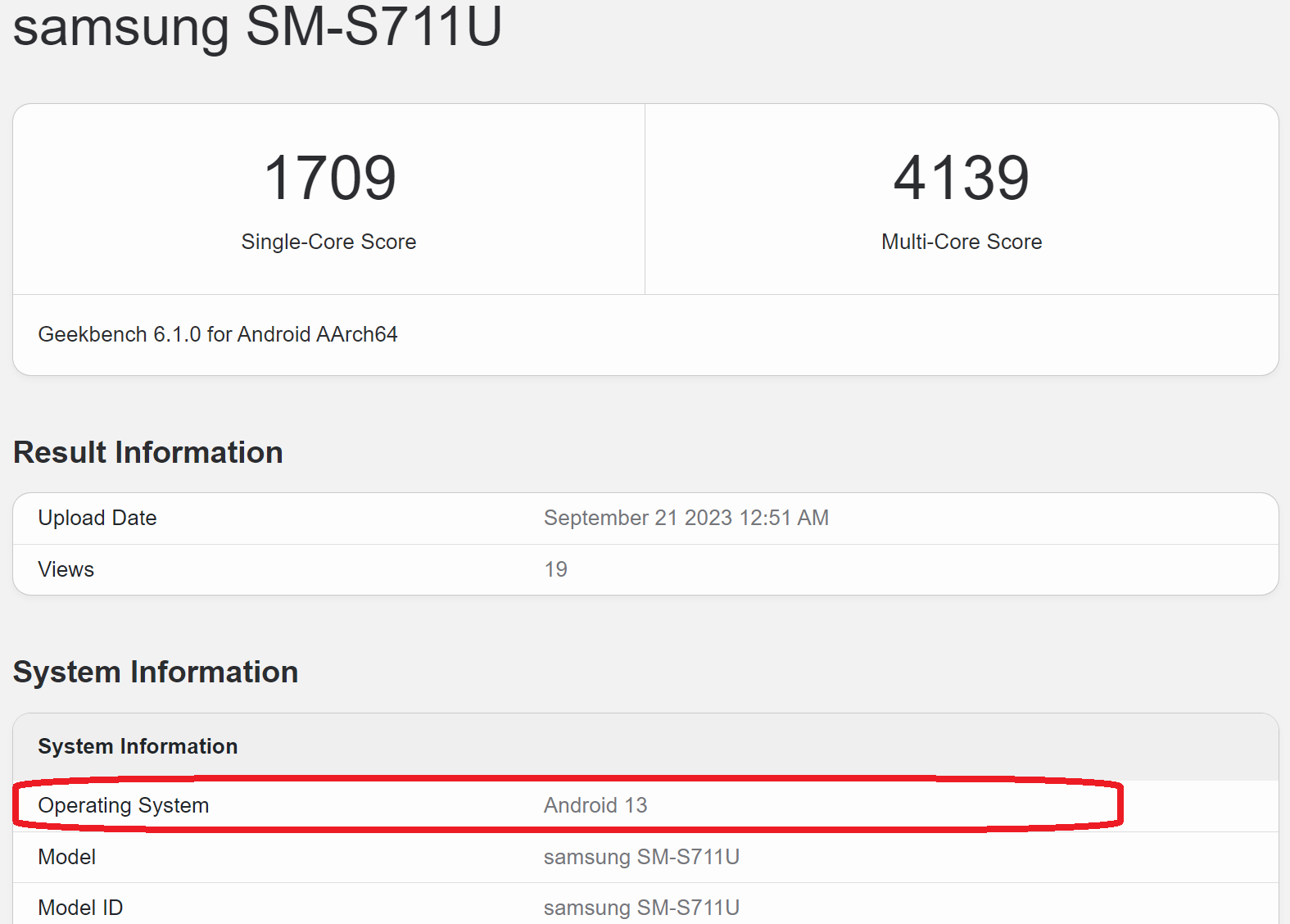The image size is (1290, 924).
Task: Click the samsung SM-S711U page title
Action: 257,26
